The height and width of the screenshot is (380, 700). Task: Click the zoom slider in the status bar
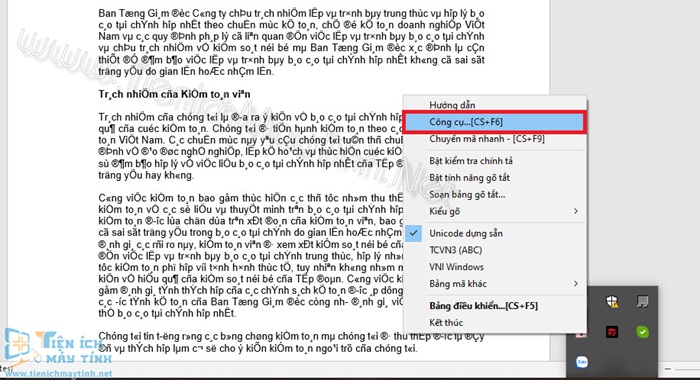pos(688,369)
